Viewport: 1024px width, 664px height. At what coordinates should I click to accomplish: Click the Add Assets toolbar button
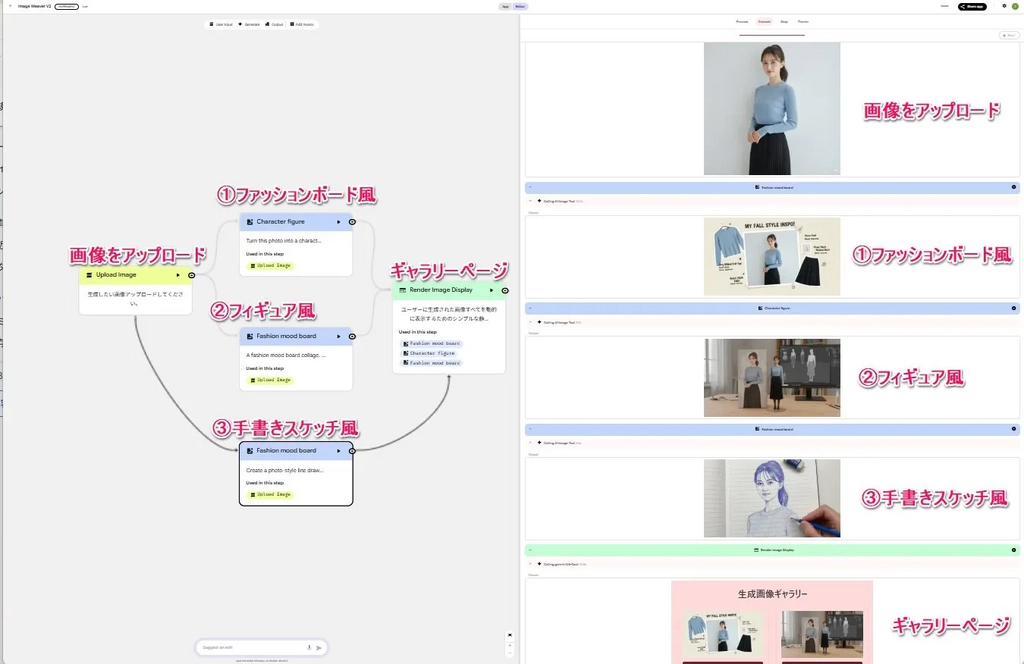pos(302,24)
